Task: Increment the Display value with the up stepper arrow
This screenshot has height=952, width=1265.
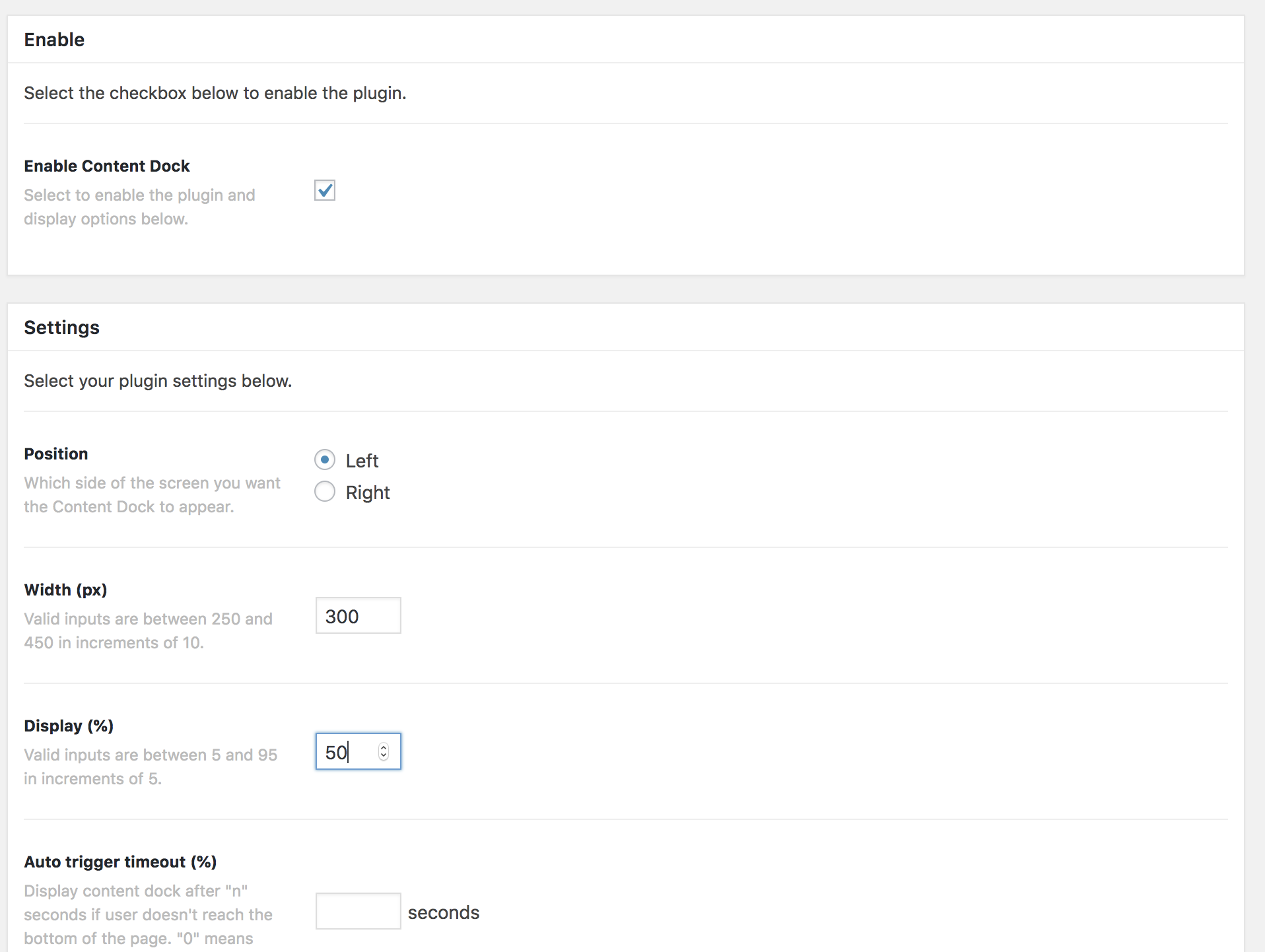Action: point(384,747)
